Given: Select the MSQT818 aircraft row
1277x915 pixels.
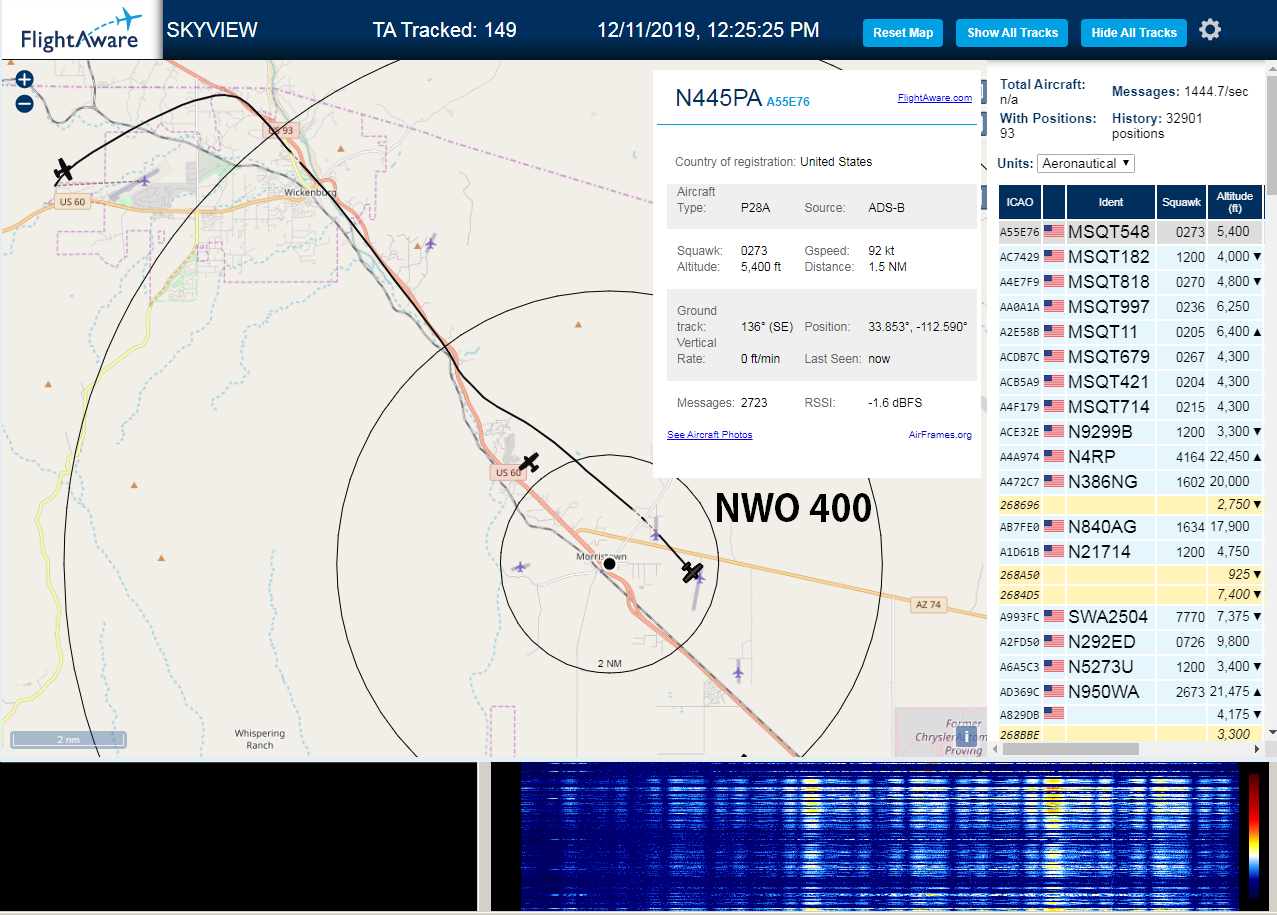Looking at the screenshot, I should coord(1131,282).
